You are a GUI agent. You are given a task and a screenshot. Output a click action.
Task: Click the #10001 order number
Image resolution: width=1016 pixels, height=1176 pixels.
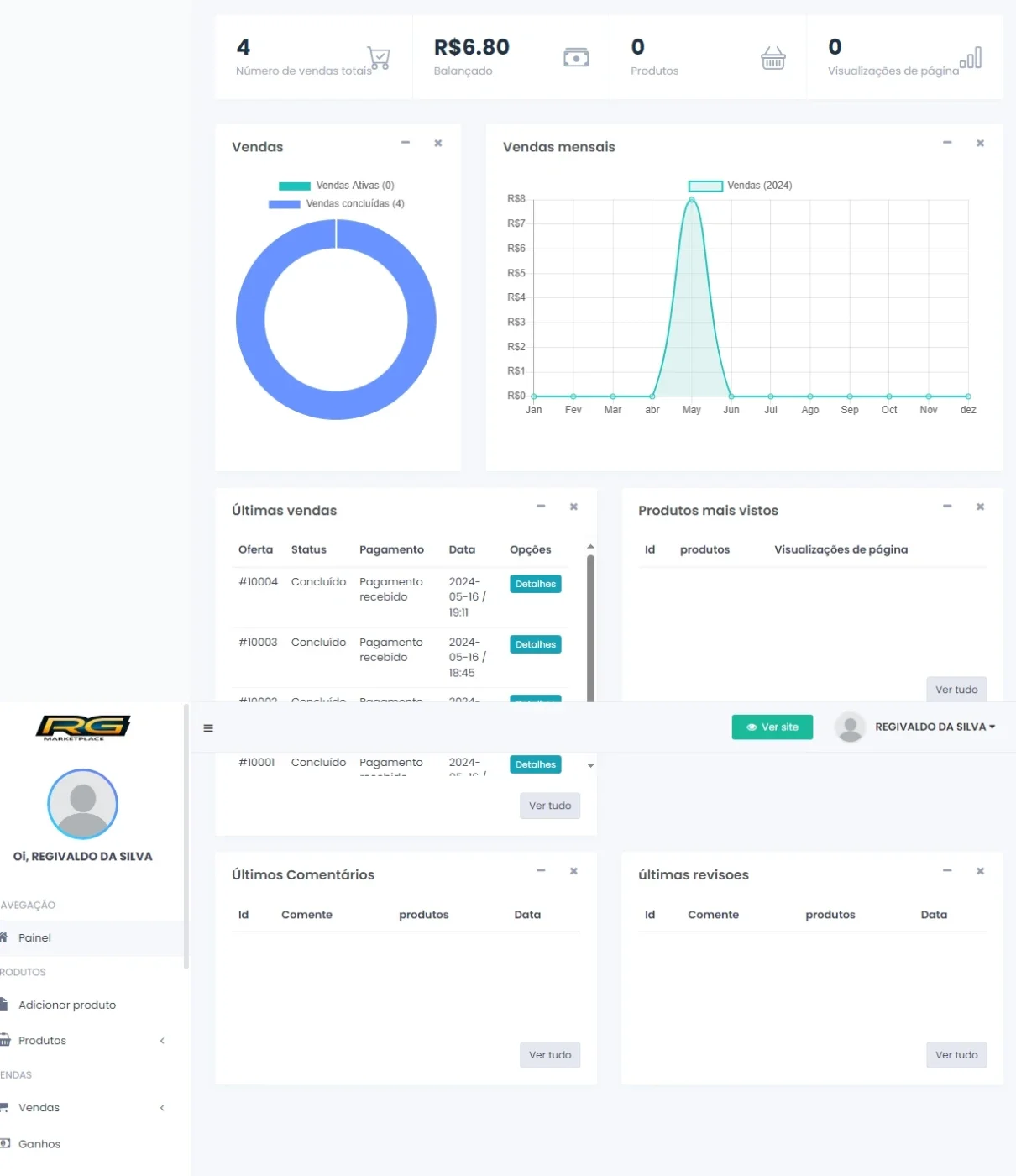point(257,762)
